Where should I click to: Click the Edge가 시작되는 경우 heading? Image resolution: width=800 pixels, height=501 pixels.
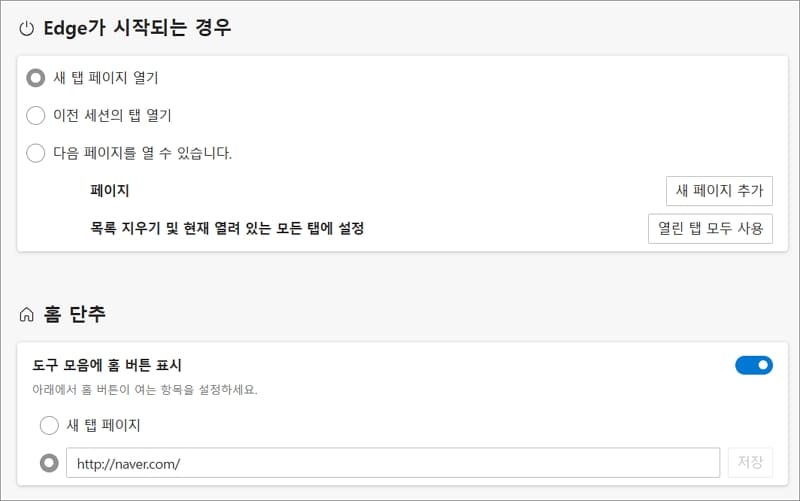click(x=137, y=28)
